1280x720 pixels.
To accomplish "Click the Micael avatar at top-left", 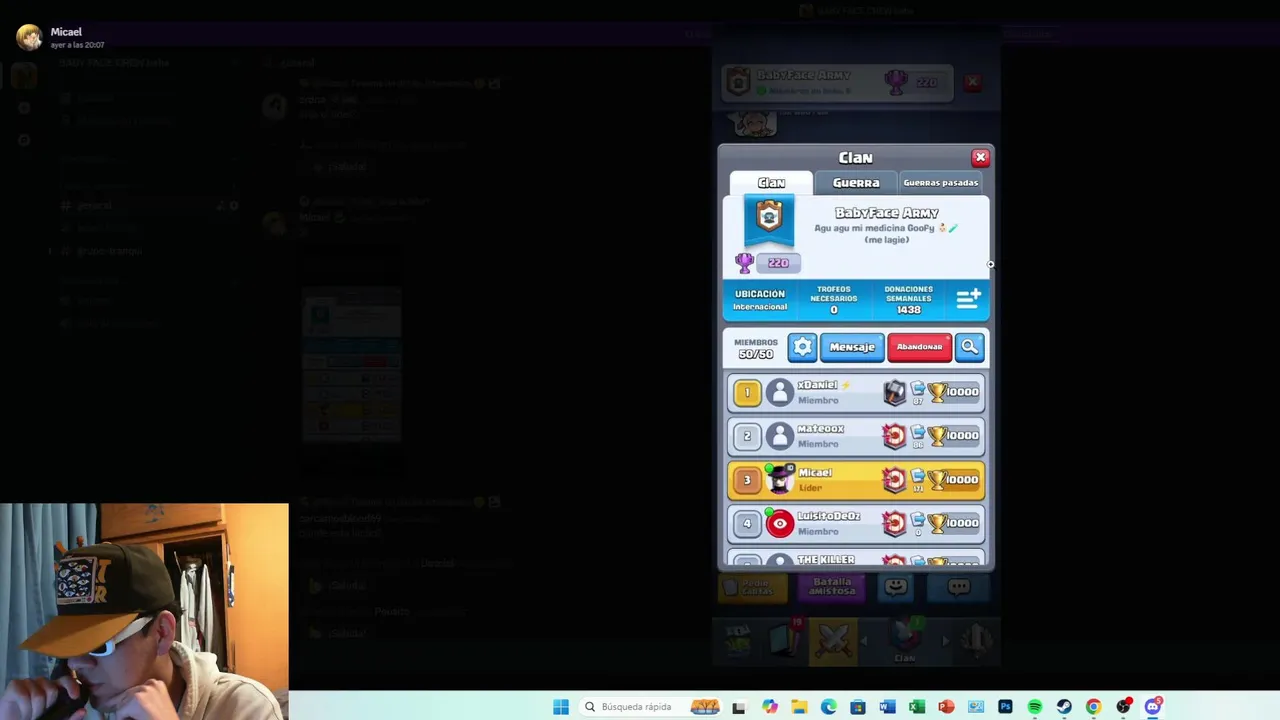I will (x=29, y=38).
